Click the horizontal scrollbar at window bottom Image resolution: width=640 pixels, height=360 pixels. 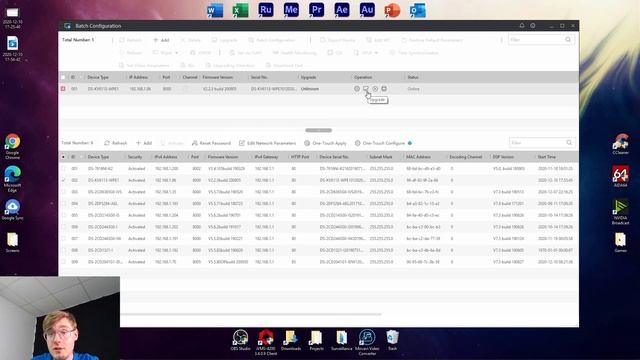click(250, 314)
